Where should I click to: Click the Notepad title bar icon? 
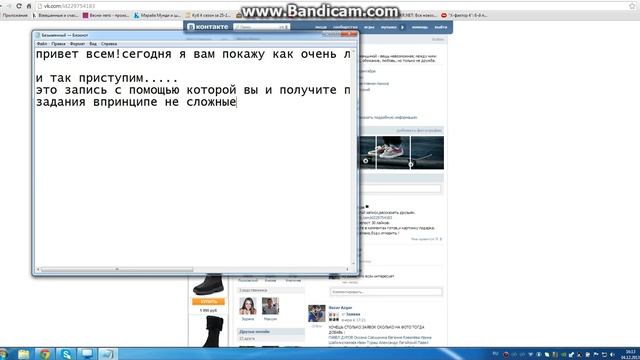pos(38,36)
